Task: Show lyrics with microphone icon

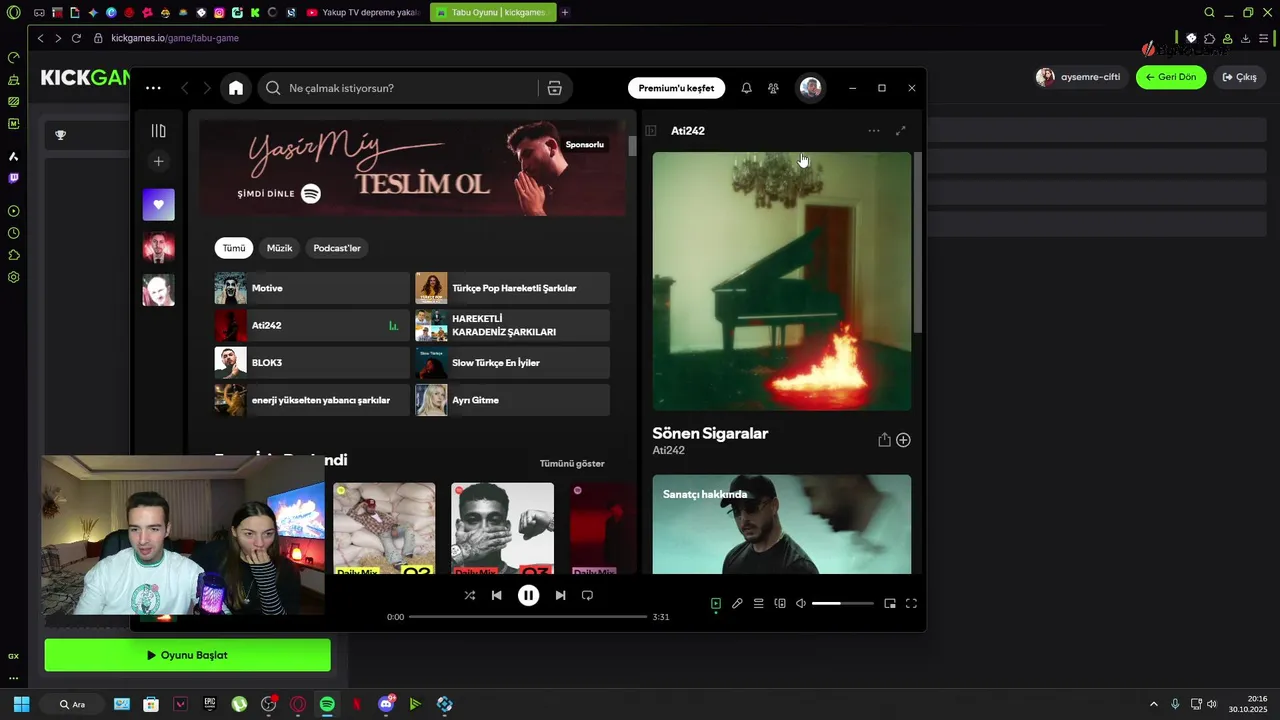Action: (x=737, y=603)
